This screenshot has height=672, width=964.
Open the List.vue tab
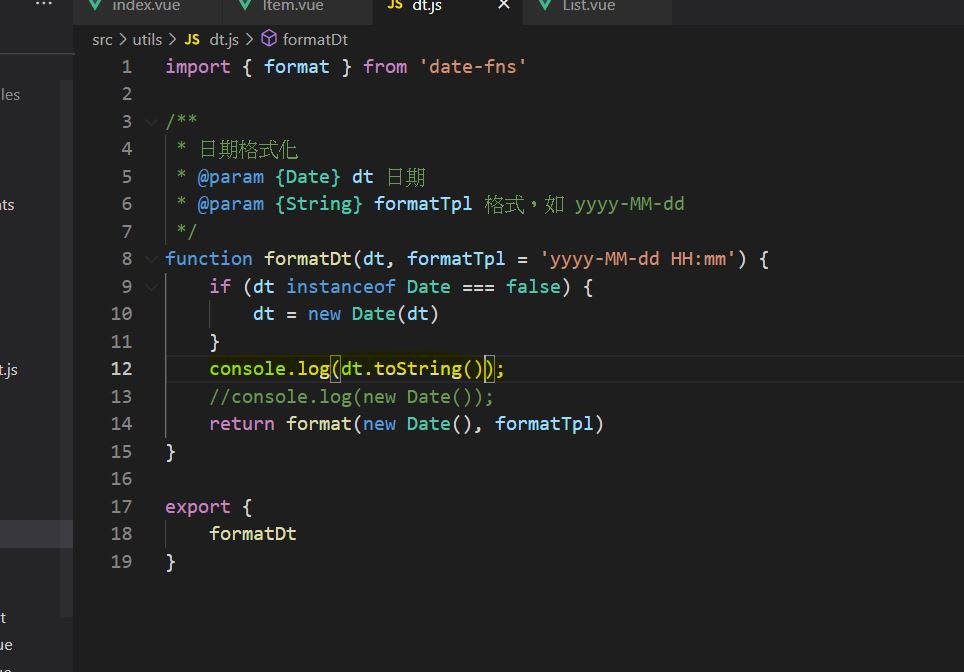pos(588,7)
